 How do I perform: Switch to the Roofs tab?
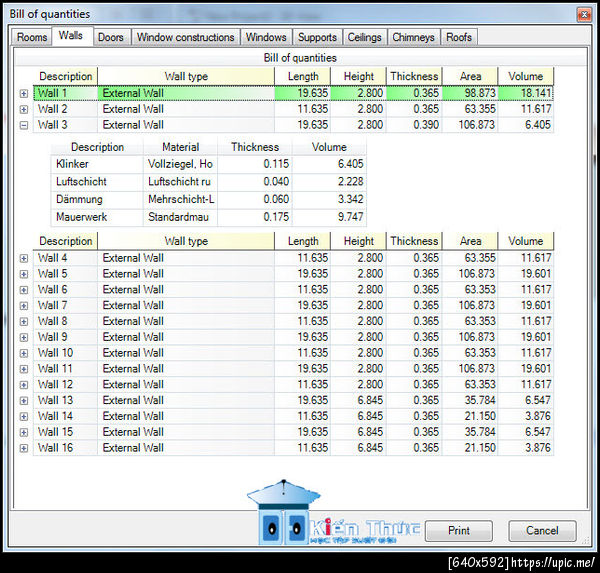[459, 37]
